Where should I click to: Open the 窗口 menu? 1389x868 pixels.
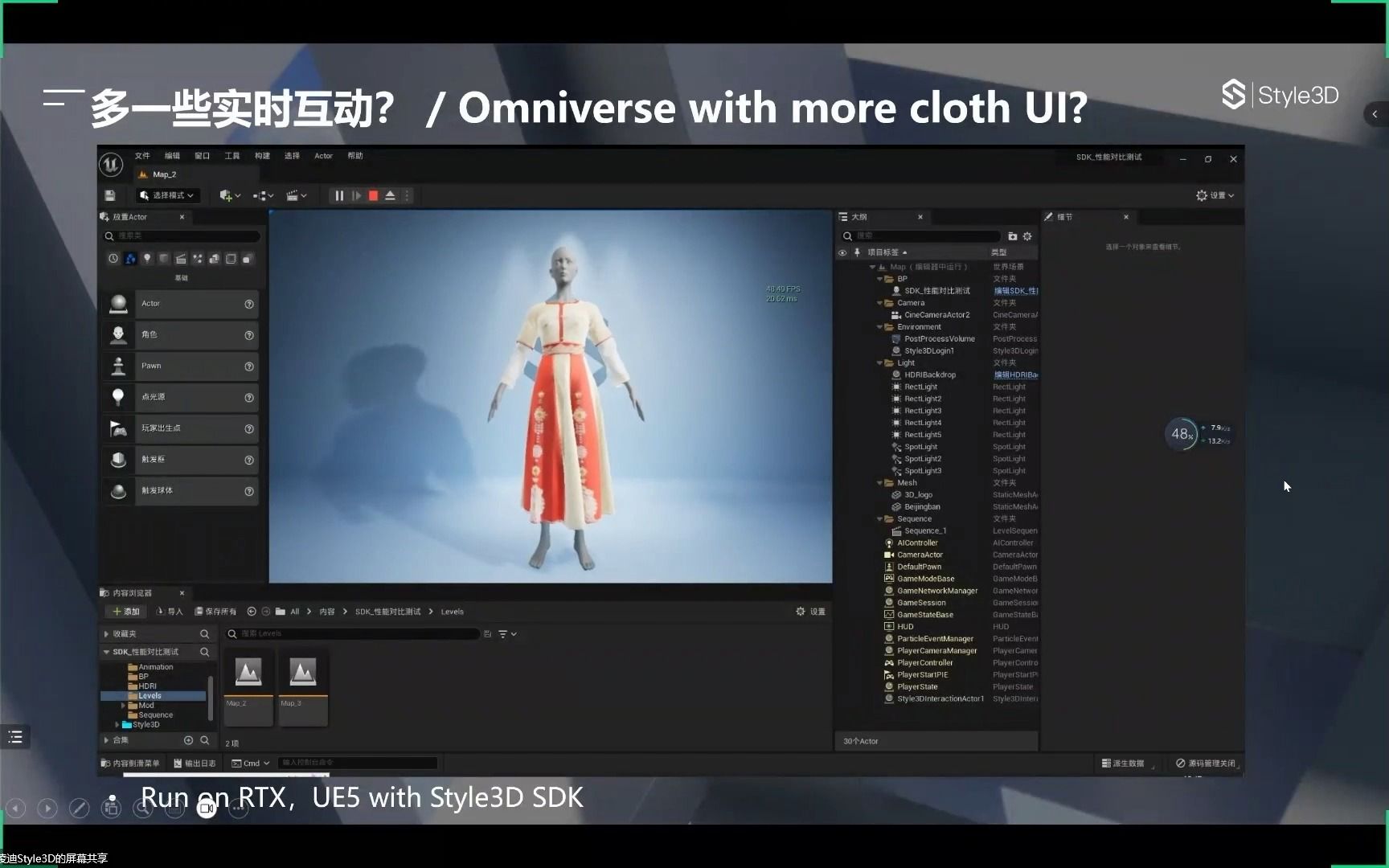202,156
